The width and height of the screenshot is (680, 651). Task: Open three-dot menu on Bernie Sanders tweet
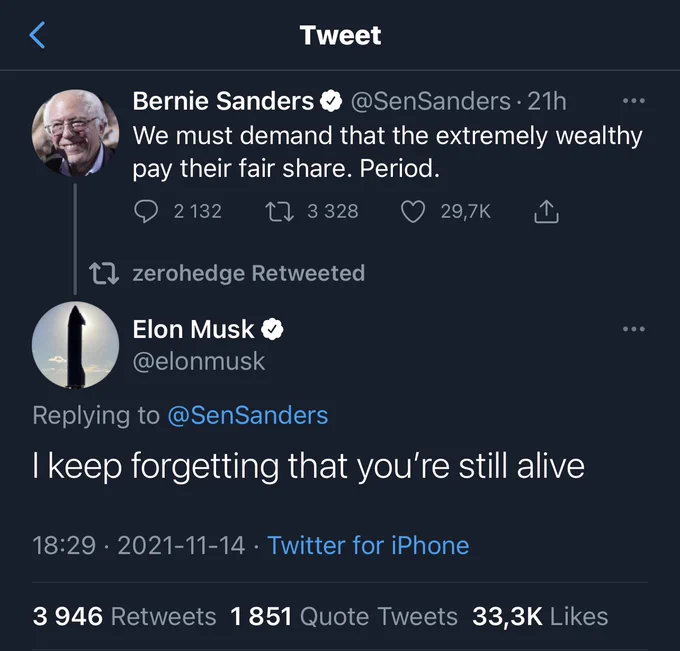point(634,101)
